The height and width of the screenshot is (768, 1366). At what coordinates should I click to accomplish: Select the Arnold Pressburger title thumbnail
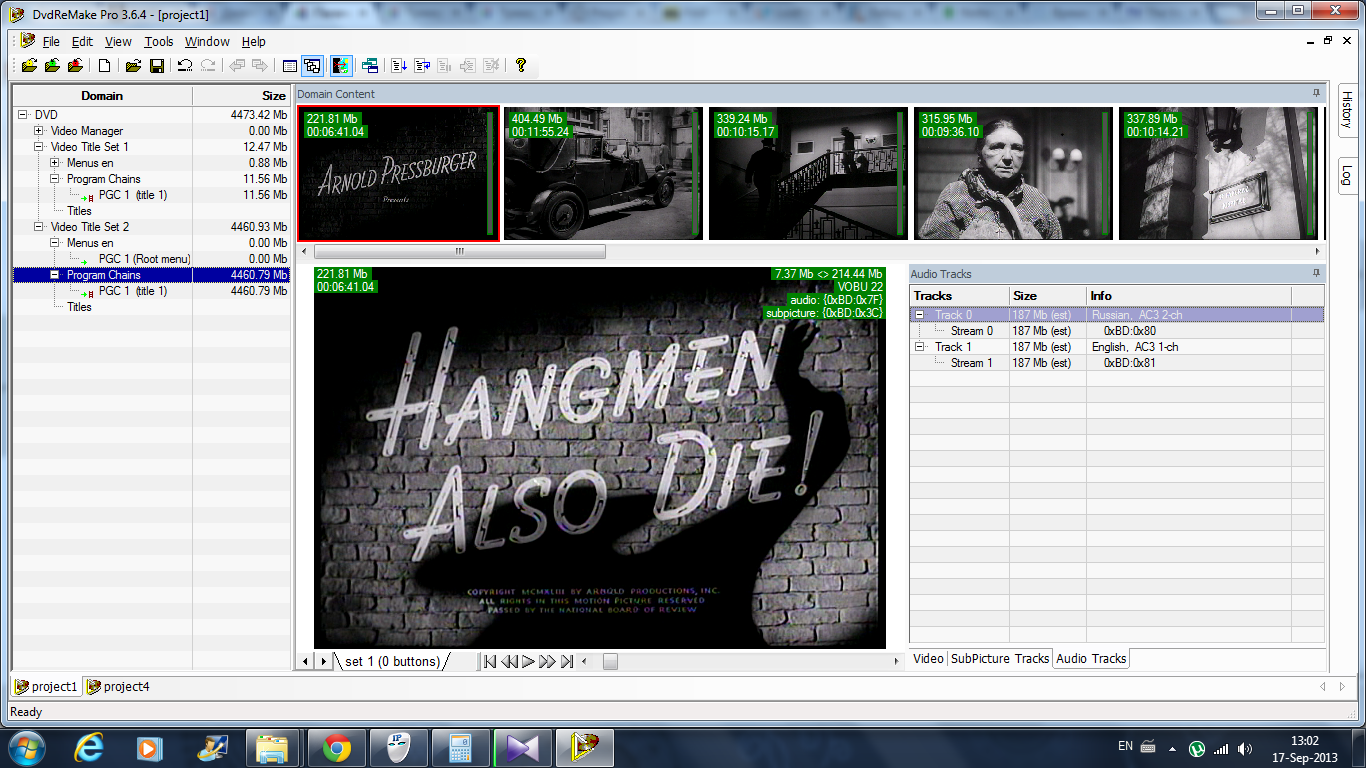(398, 174)
